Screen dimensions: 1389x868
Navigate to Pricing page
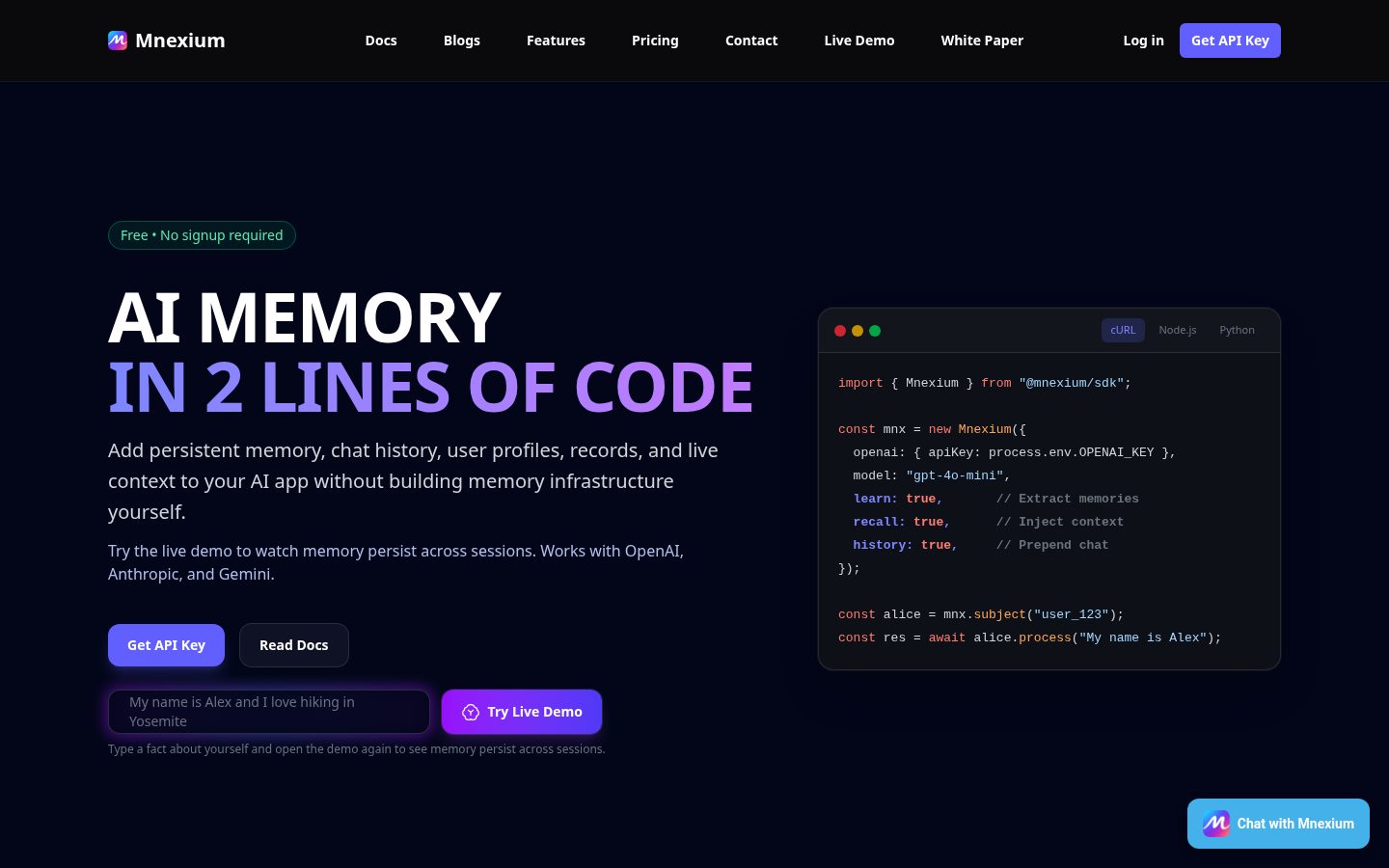(655, 41)
